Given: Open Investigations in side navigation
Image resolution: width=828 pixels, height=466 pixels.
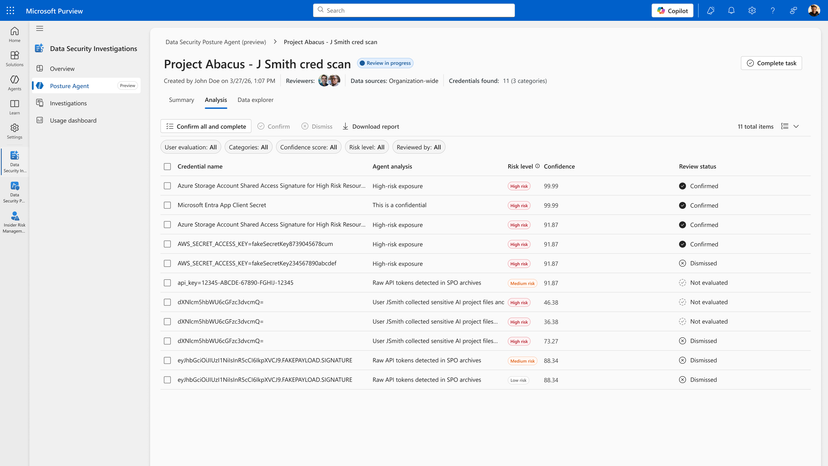Looking at the screenshot, I should click(x=86, y=103).
